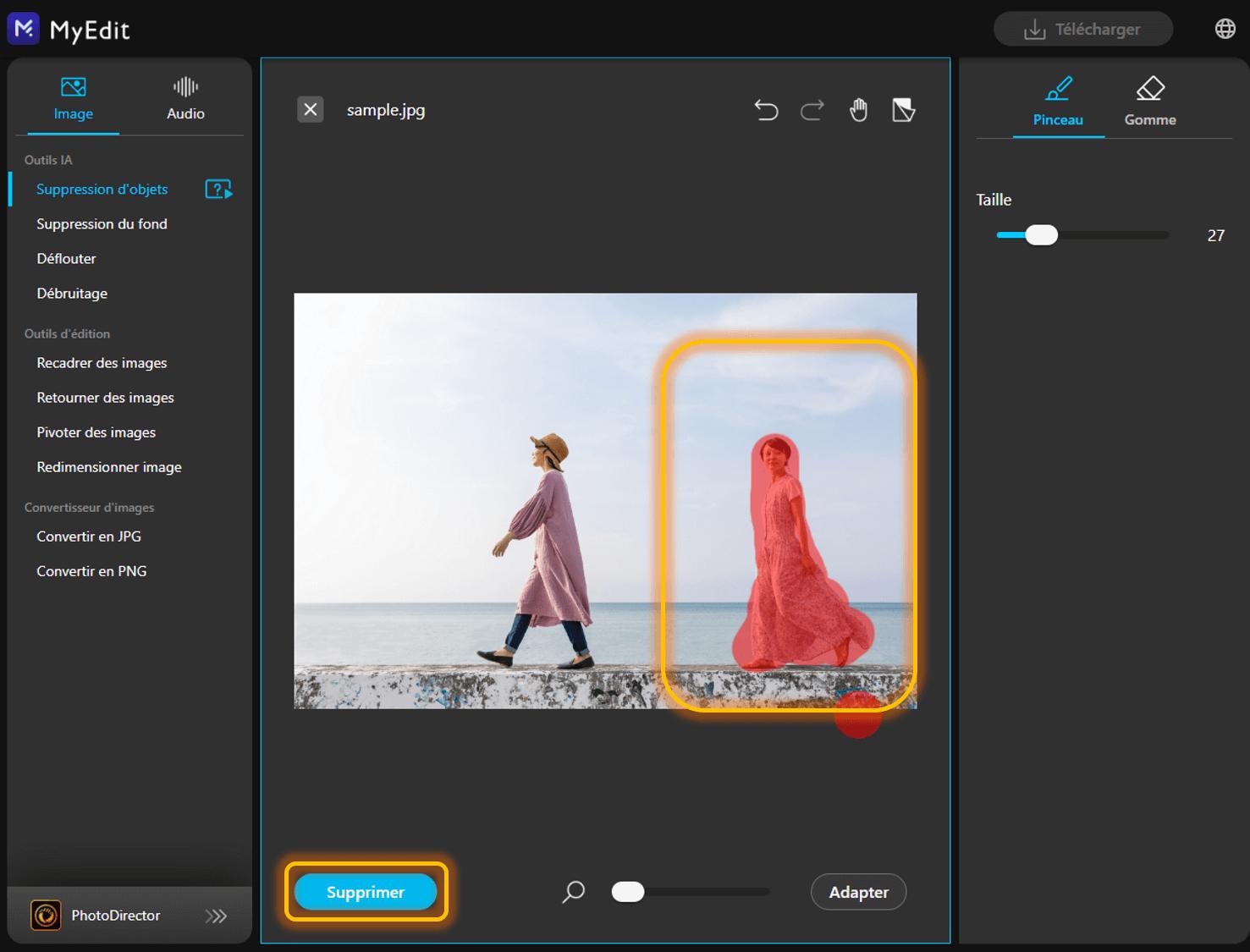The height and width of the screenshot is (952, 1250).
Task: Switch to the Audio tab
Action: (x=184, y=98)
